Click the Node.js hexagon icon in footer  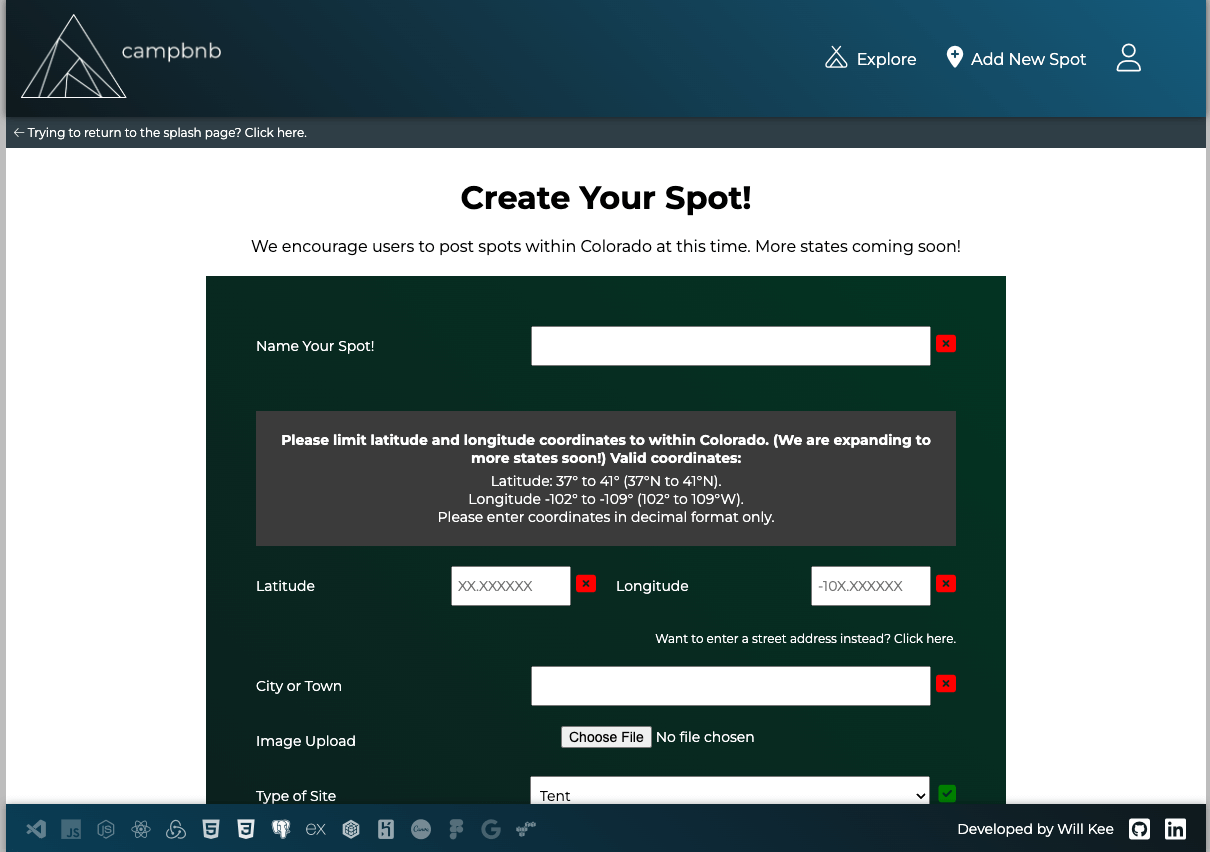106,829
